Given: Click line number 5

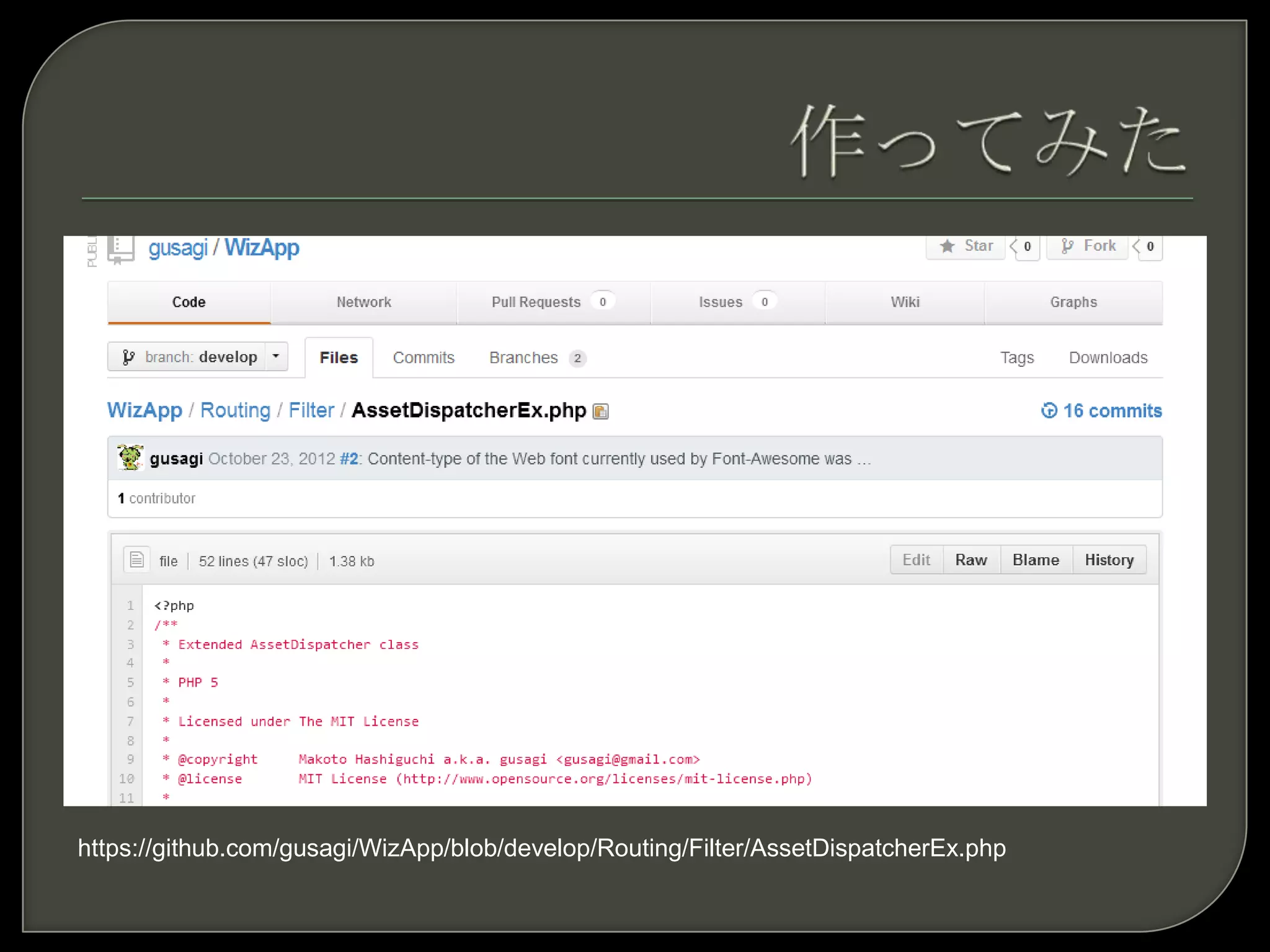Looking at the screenshot, I should [x=130, y=682].
